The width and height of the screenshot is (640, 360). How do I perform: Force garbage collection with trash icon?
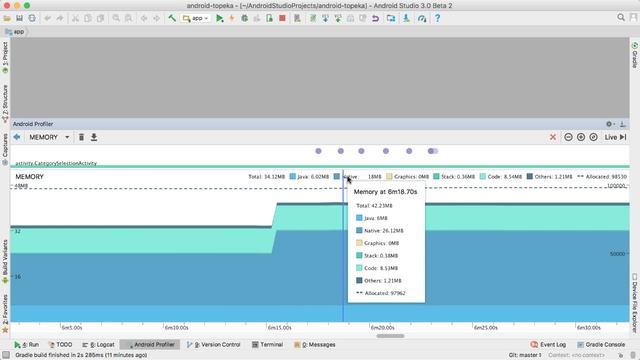(81, 137)
